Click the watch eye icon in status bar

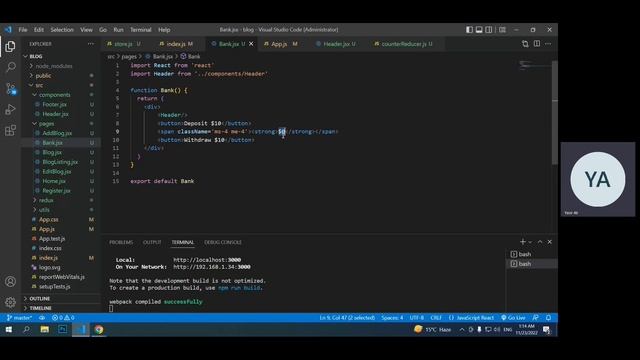click(x=42, y=318)
